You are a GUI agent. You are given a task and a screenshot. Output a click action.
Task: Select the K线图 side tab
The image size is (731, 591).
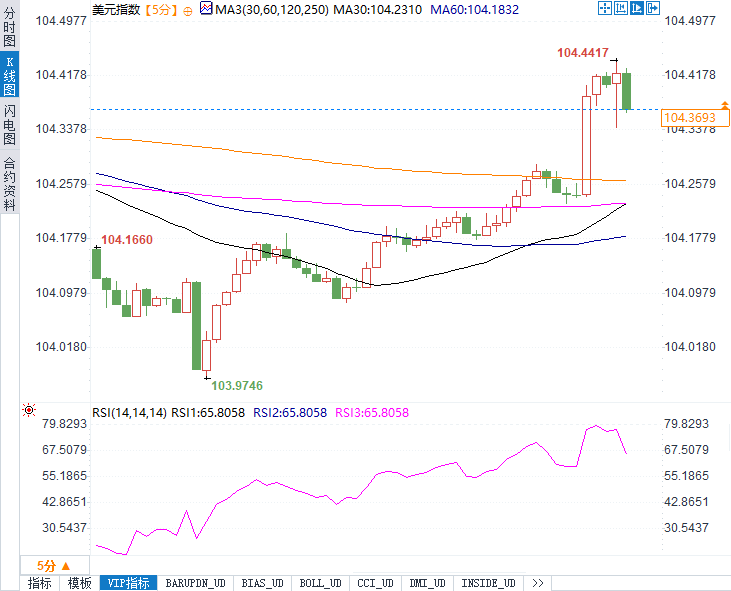[x=9, y=77]
